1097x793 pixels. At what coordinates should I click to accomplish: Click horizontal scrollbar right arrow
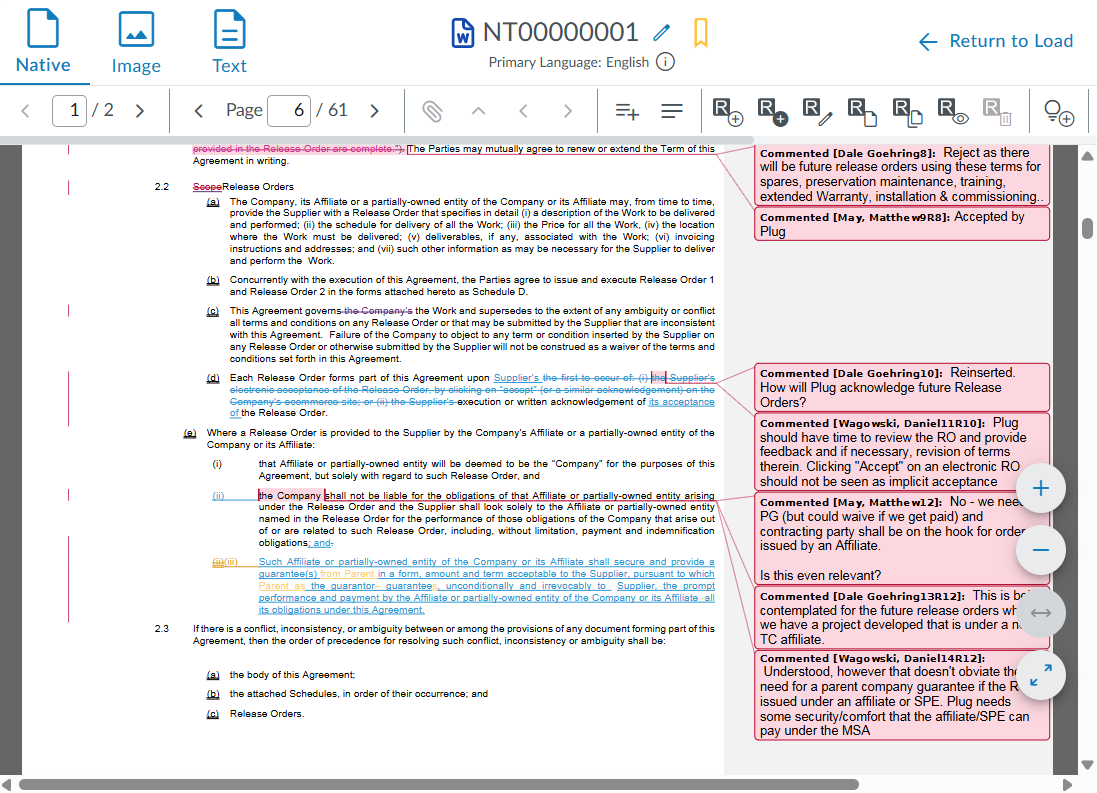click(x=1067, y=785)
